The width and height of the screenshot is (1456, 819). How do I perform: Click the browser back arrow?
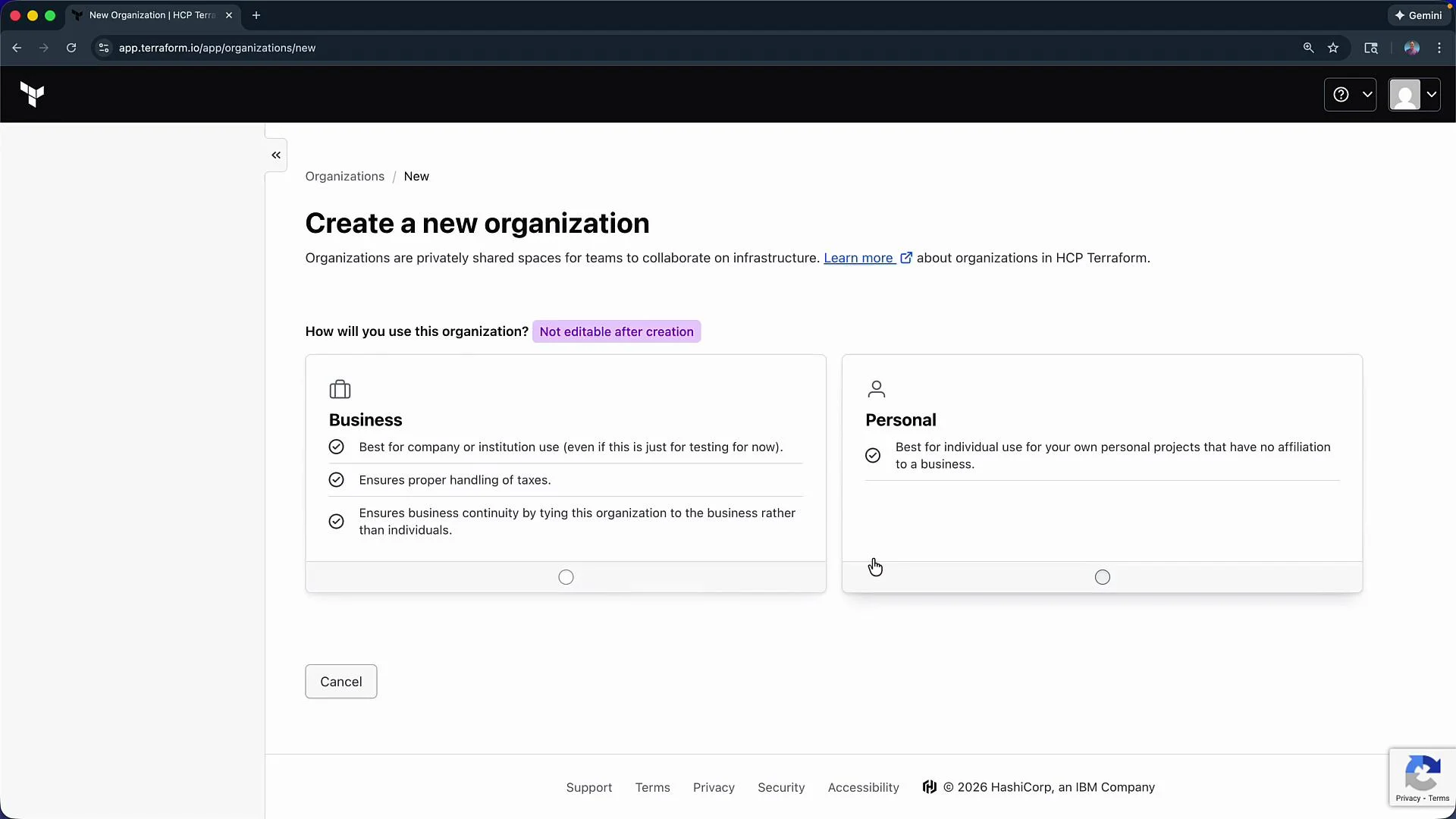click(17, 48)
